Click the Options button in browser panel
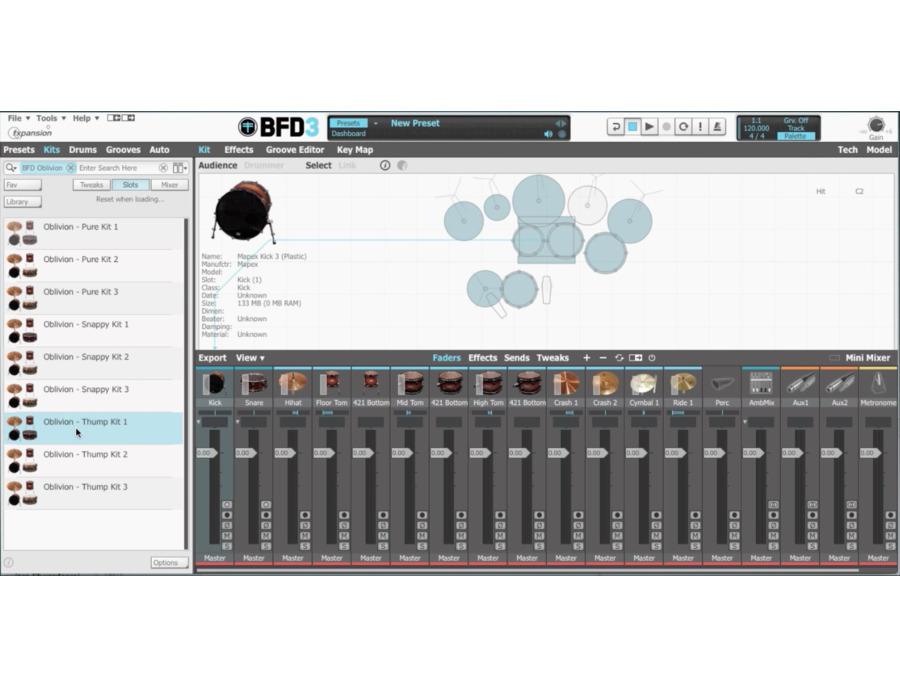This screenshot has width=900, height=687. (169, 562)
